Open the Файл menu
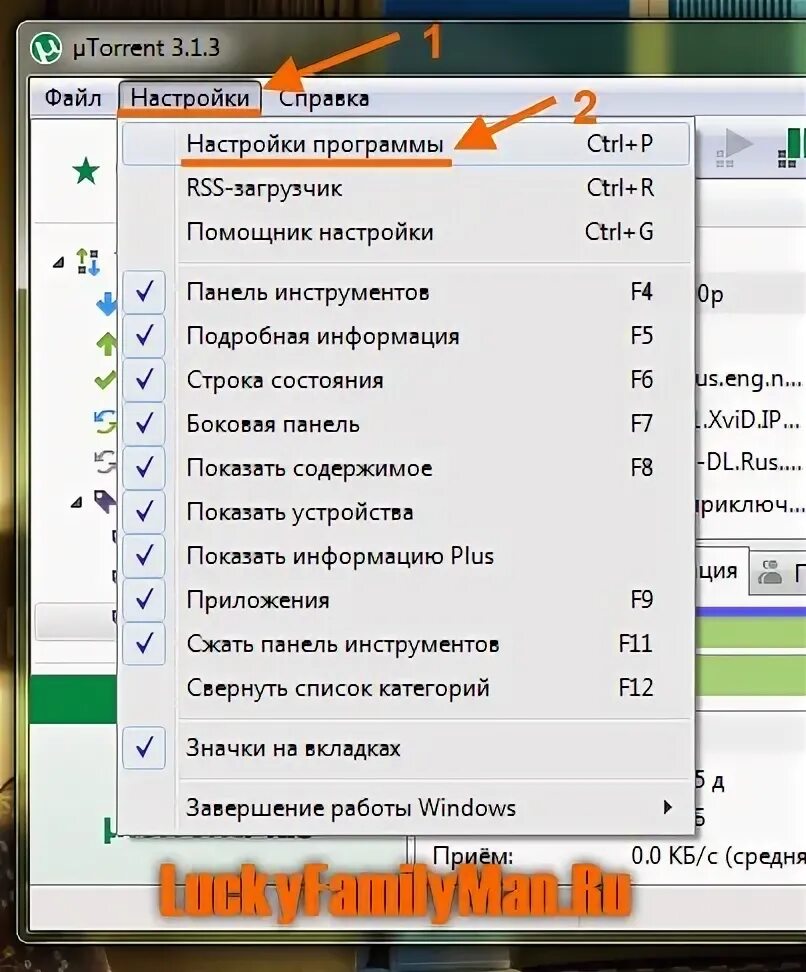Screen dimensions: 806x972 click(x=73, y=98)
